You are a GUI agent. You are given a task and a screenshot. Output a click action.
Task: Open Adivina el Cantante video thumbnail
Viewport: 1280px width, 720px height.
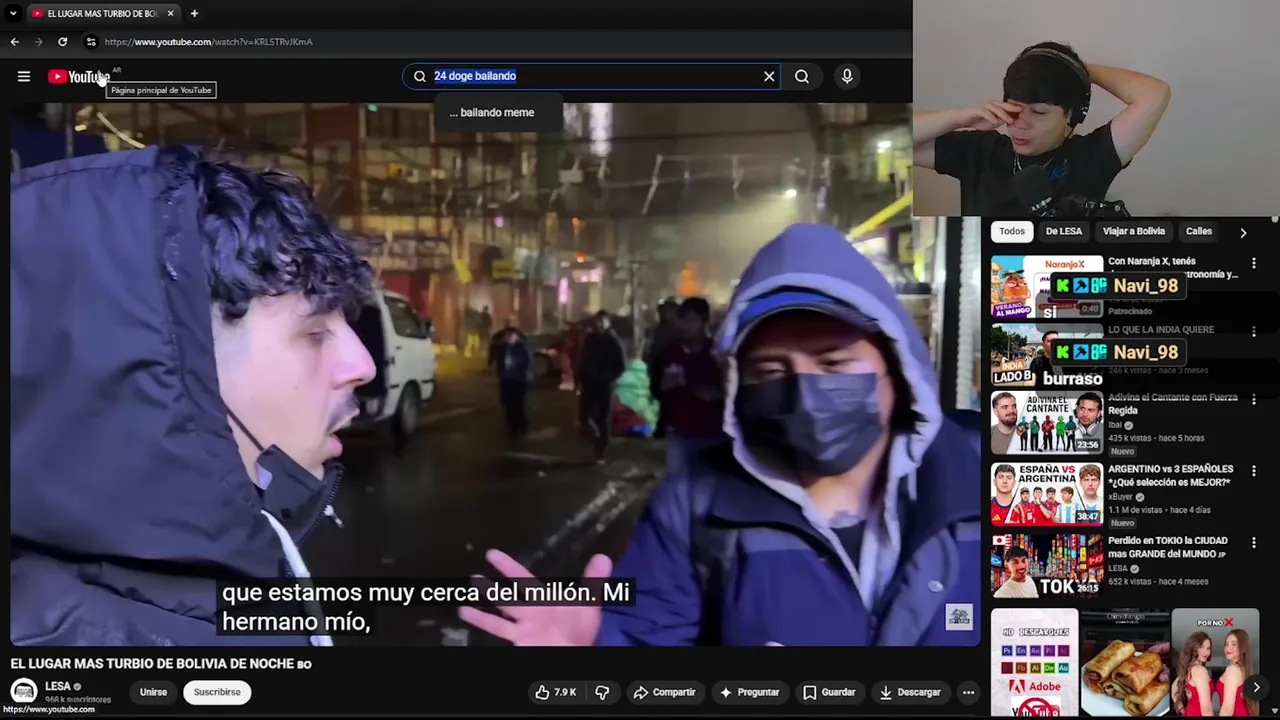[1047, 423]
